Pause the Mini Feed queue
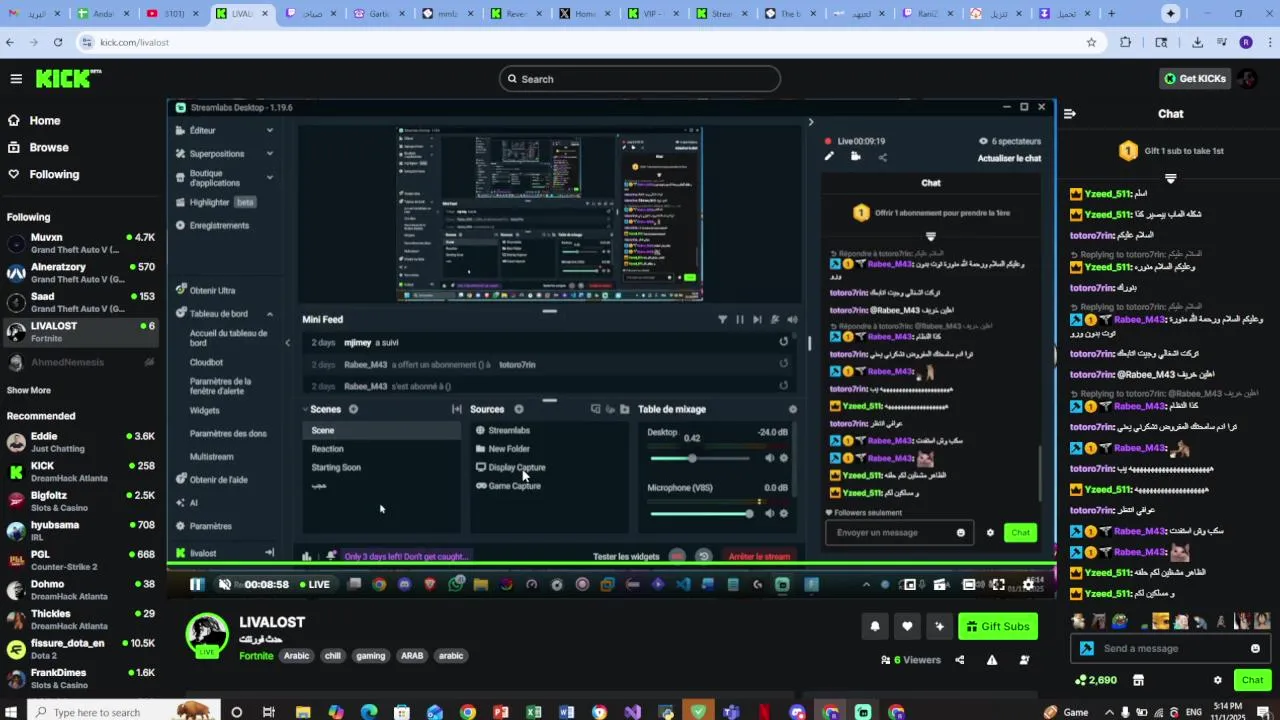1280x720 pixels. point(740,320)
